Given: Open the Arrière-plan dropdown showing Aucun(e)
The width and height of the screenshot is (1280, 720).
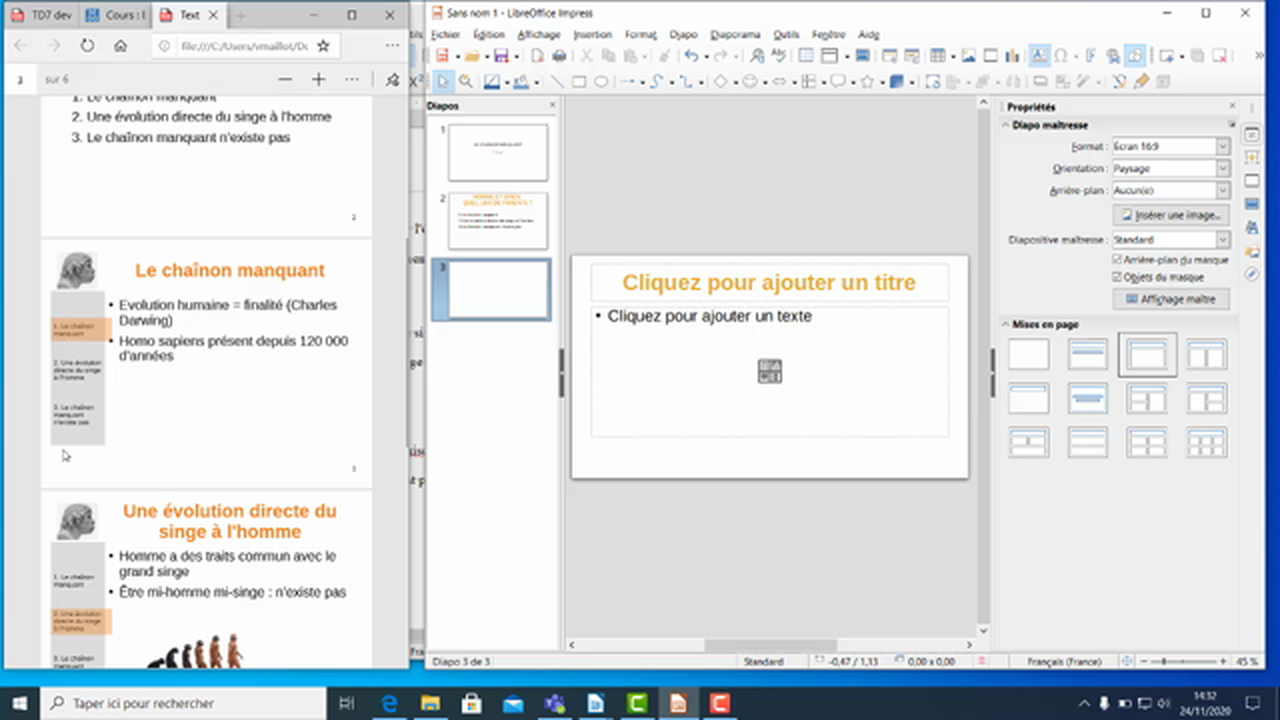Looking at the screenshot, I should pyautogui.click(x=1171, y=190).
